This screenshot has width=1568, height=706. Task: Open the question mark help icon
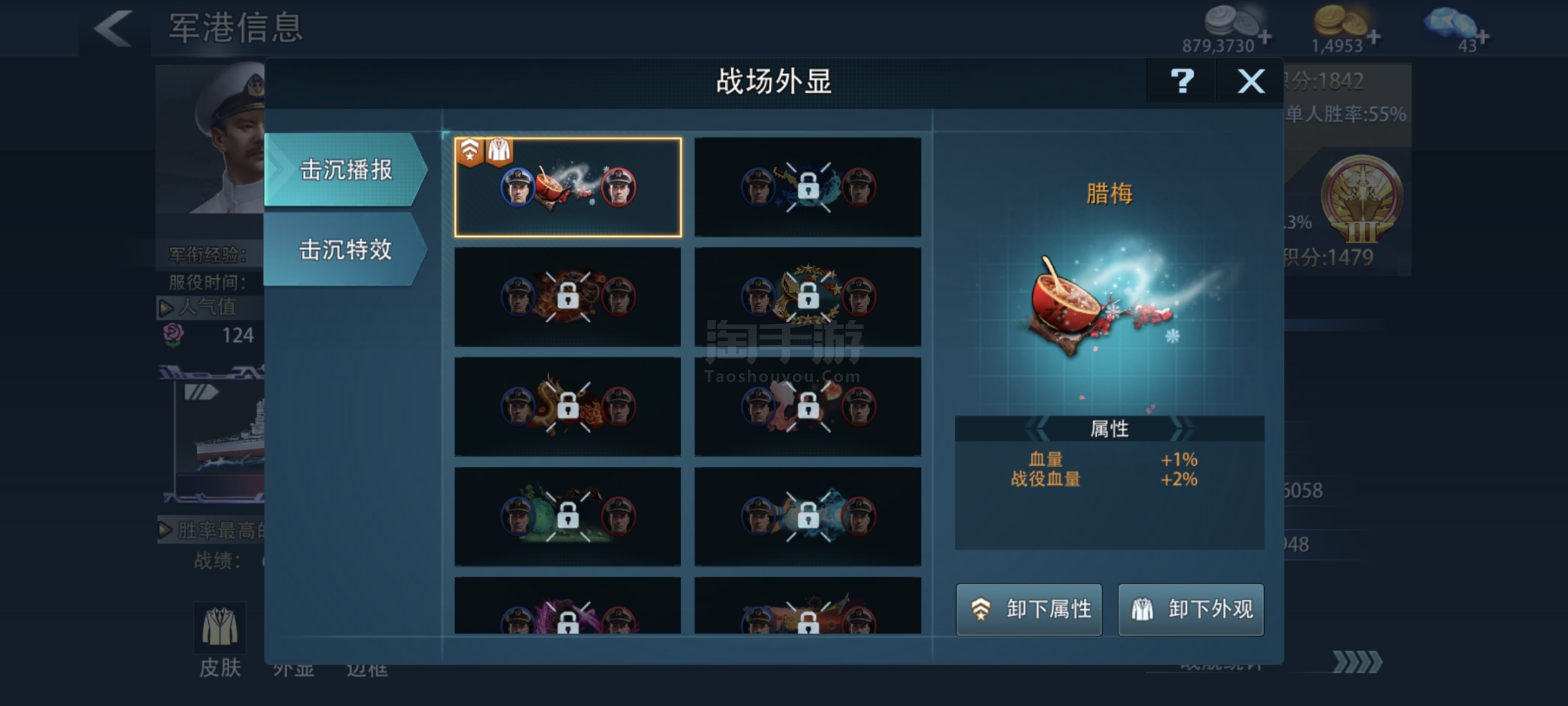click(1181, 82)
